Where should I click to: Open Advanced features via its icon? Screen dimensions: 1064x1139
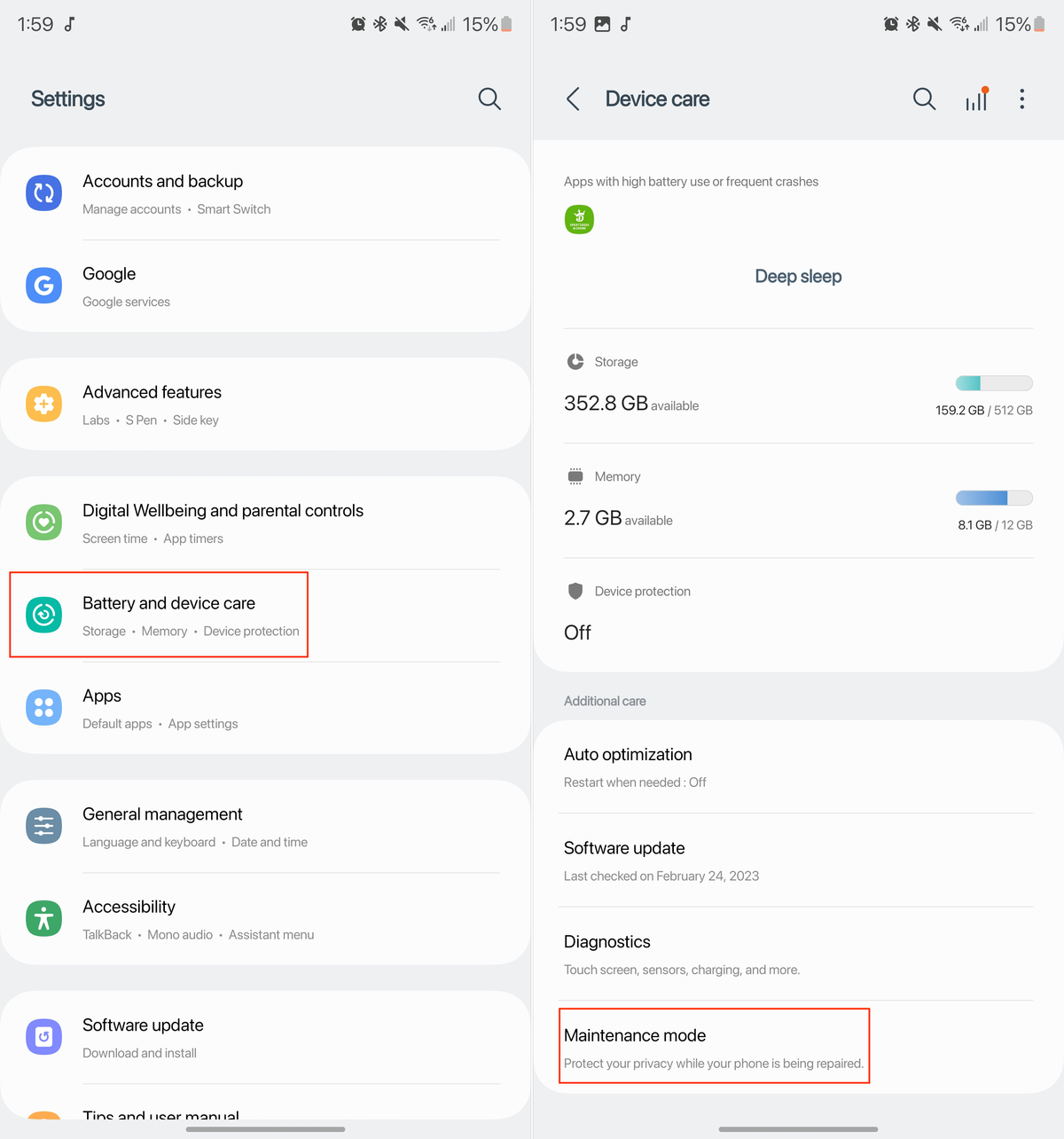tap(43, 404)
